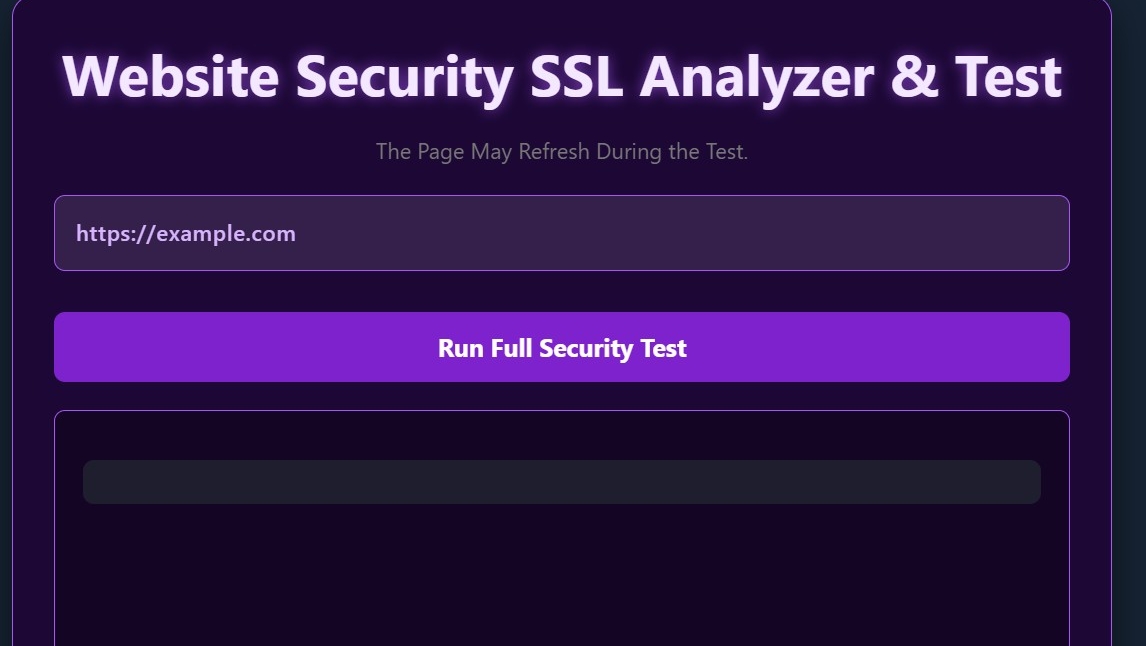Click the word Test ending the title
1146x646 pixels.
pyautogui.click(x=1008, y=77)
